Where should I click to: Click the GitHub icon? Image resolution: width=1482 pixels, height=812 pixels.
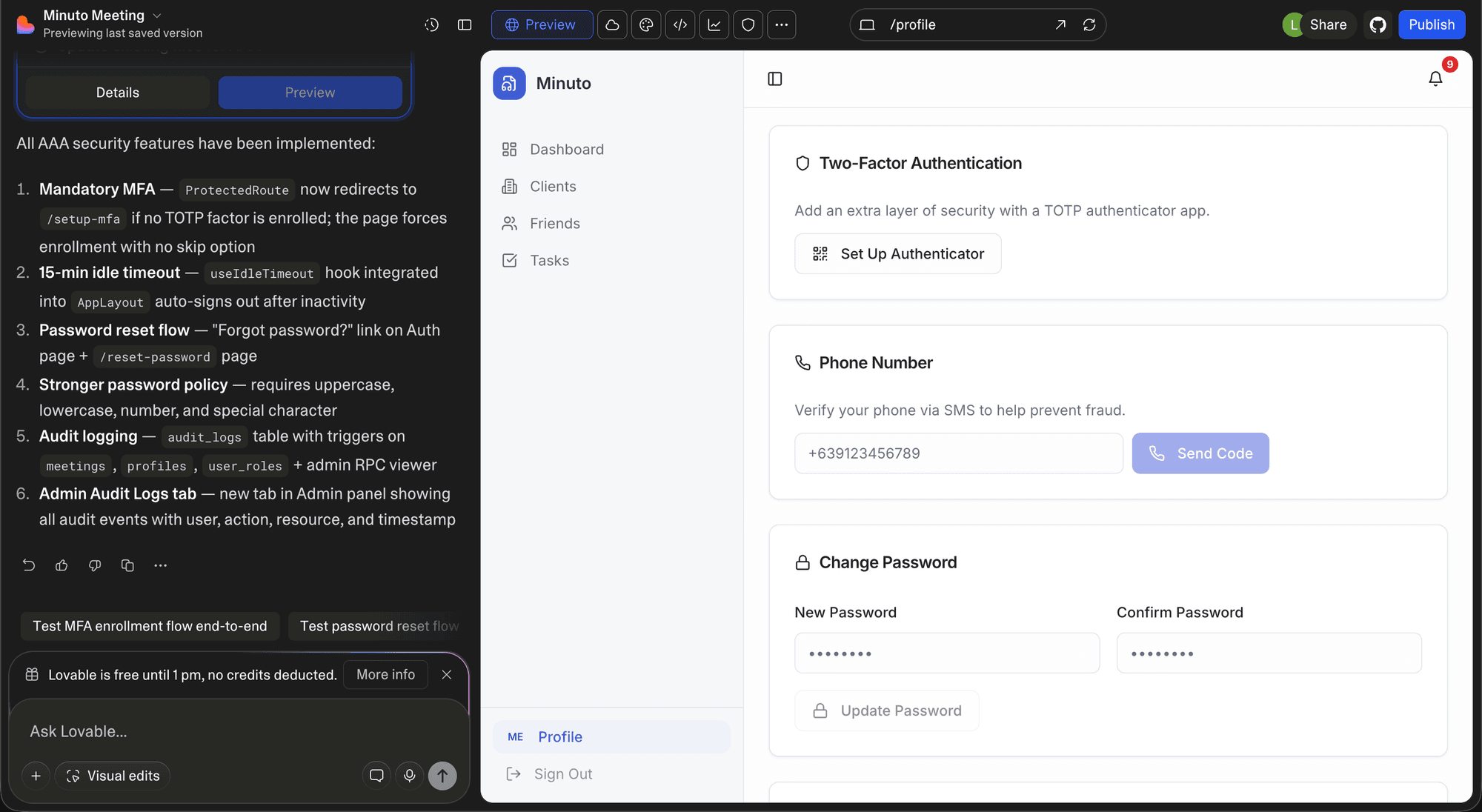[1378, 24]
